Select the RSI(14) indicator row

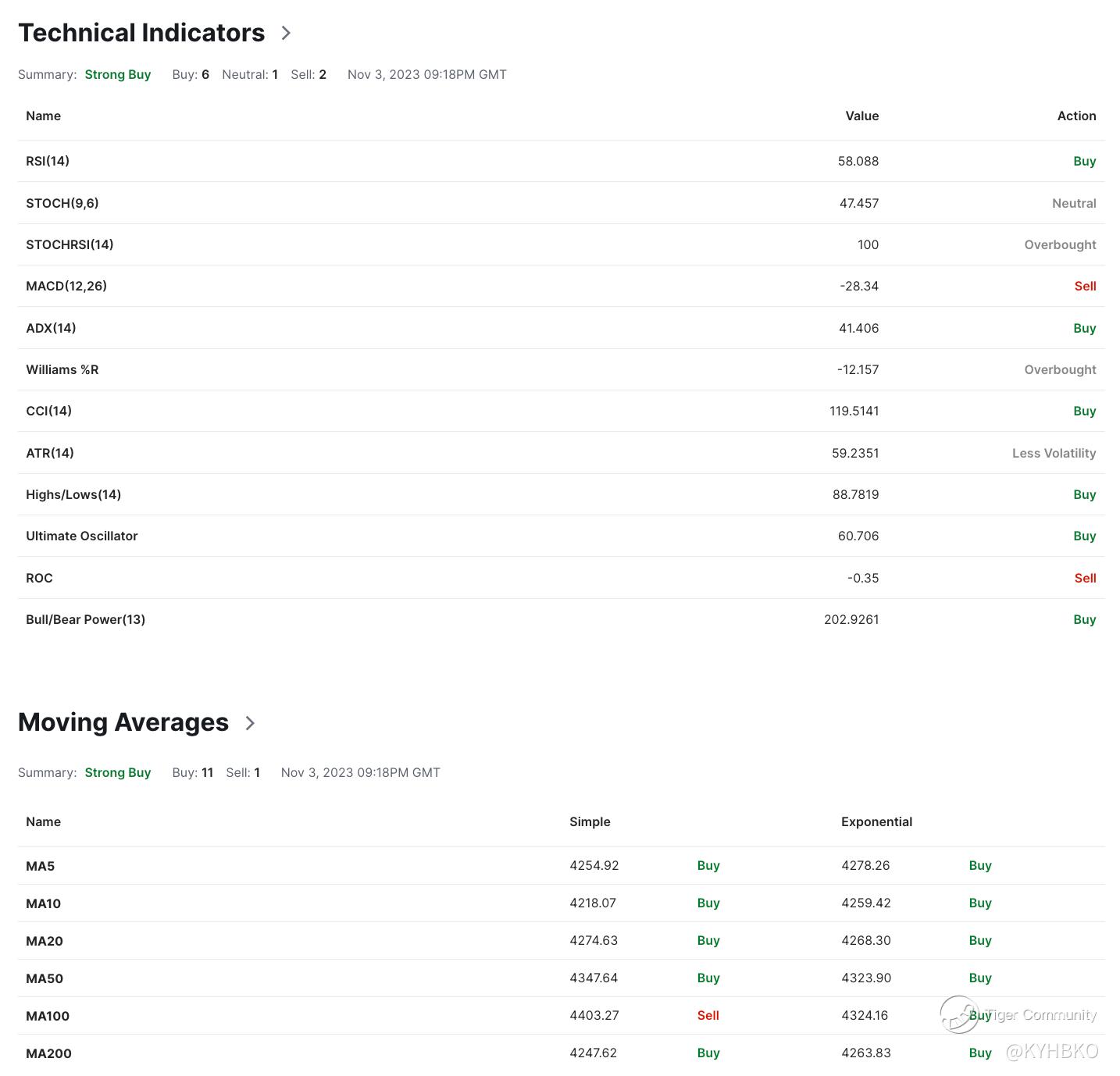point(48,161)
